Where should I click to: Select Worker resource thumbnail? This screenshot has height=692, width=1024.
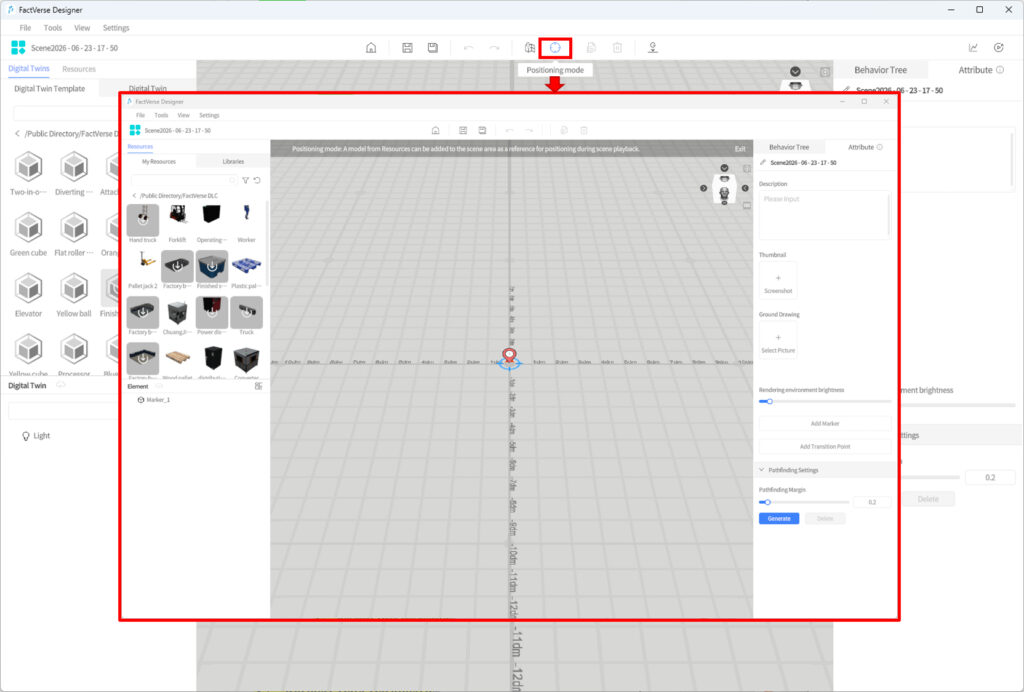pos(246,219)
